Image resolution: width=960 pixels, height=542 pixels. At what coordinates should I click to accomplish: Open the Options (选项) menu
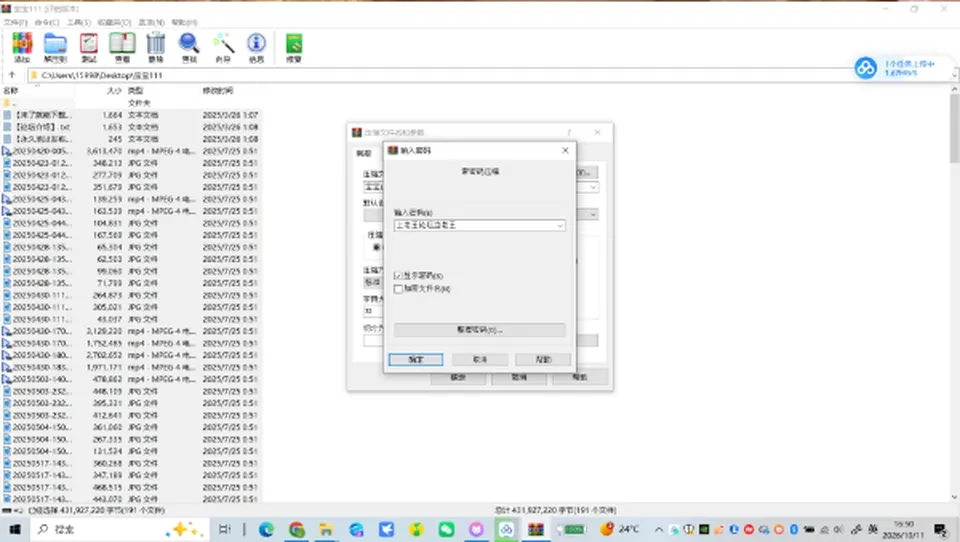tap(151, 22)
